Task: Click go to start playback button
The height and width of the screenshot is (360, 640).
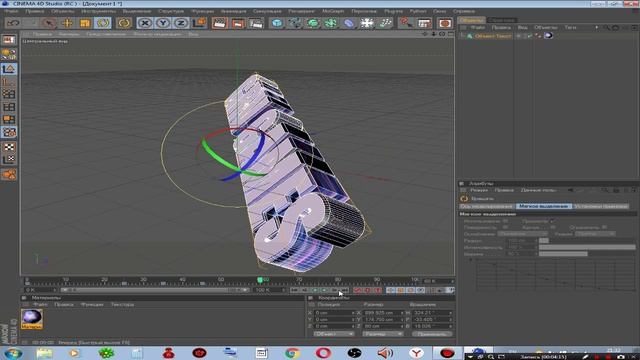Action: click(x=294, y=290)
